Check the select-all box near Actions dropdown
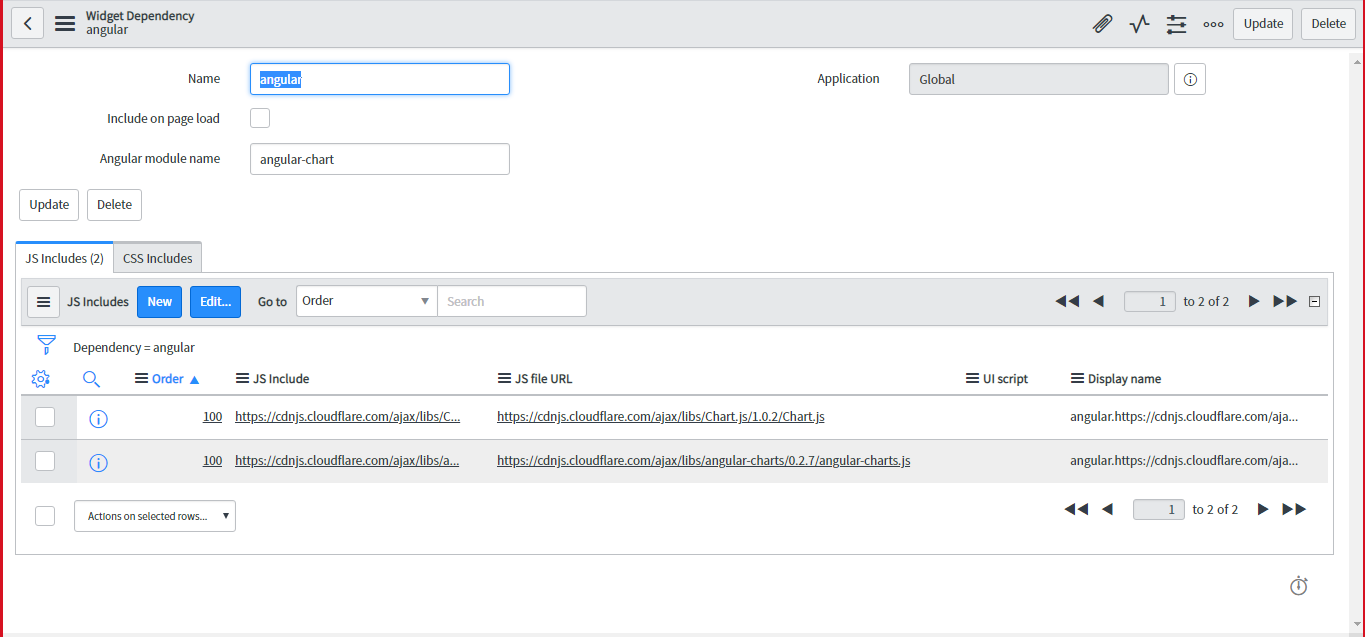1365x637 pixels. (44, 515)
